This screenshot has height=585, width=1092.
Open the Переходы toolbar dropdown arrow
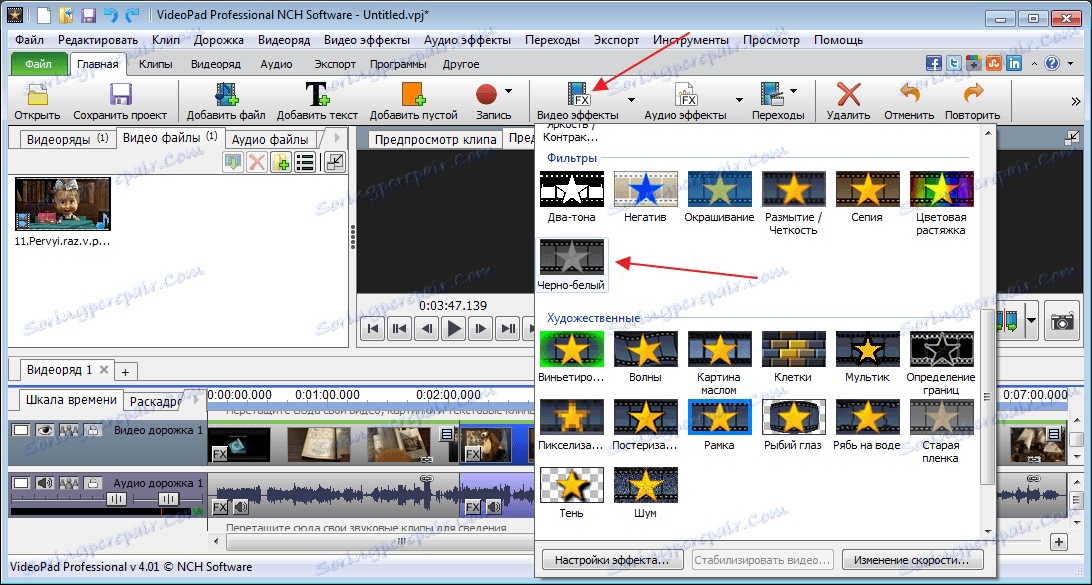793,91
